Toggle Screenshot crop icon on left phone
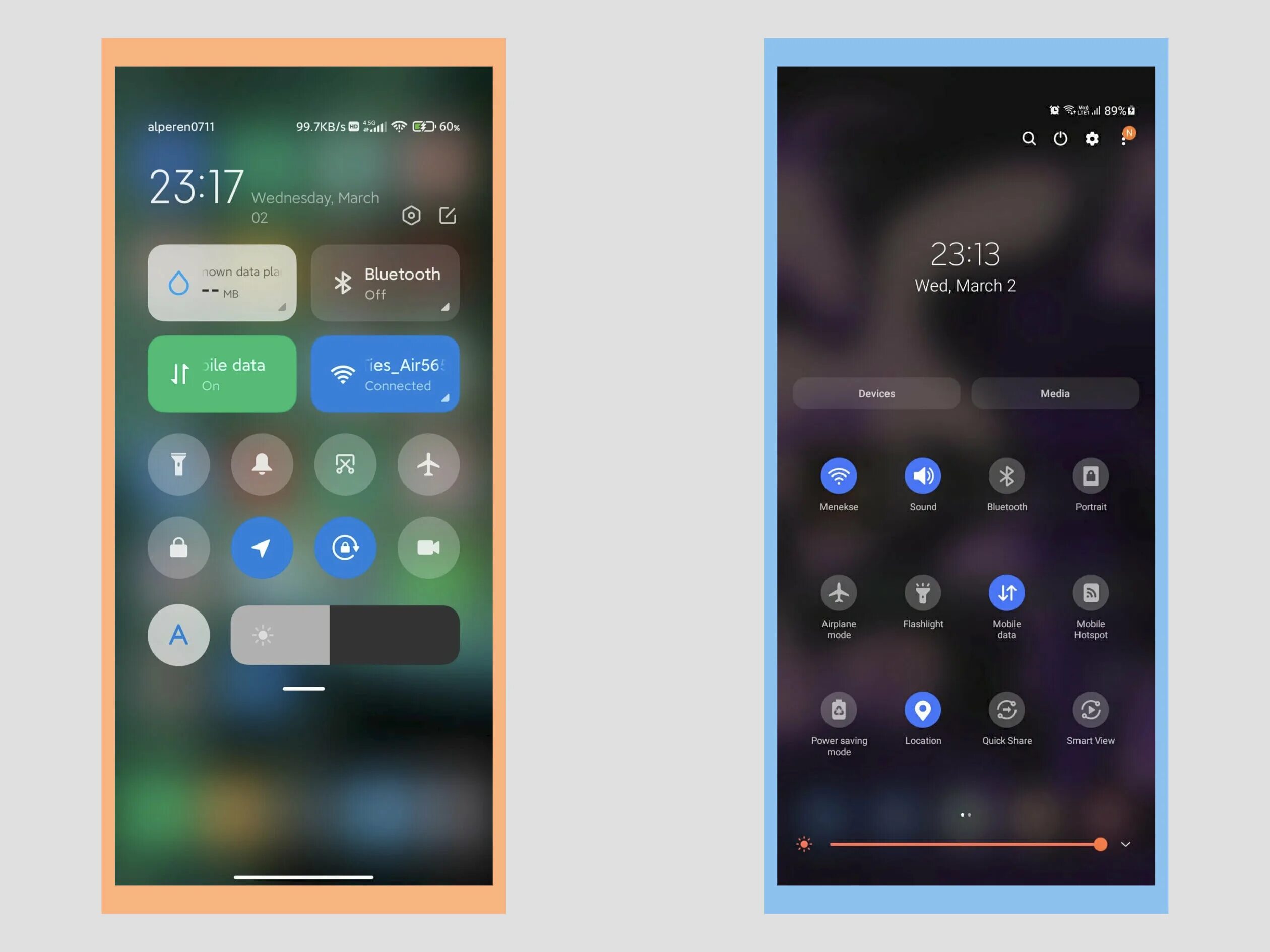This screenshot has width=1270, height=952. point(344,463)
